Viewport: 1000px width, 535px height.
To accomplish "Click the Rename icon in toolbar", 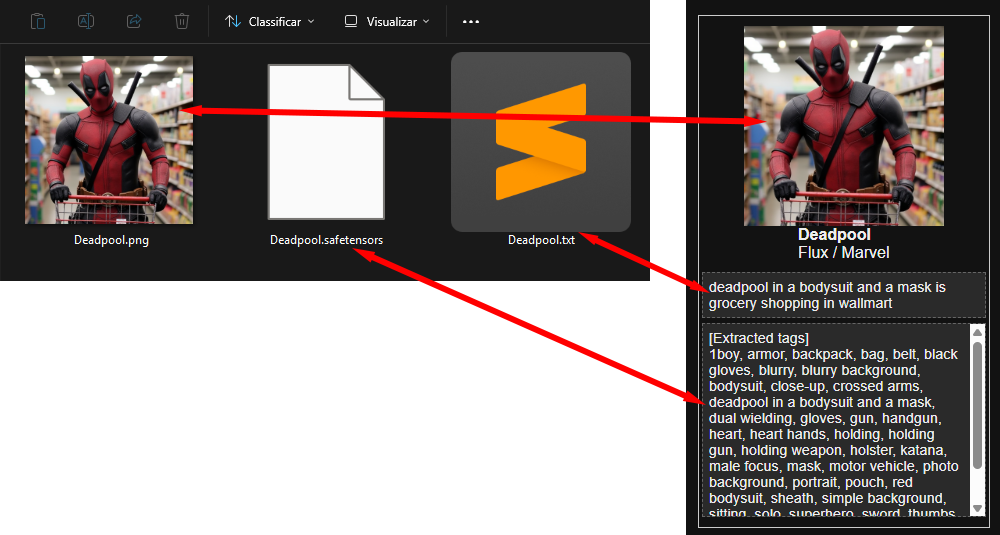I will (86, 21).
